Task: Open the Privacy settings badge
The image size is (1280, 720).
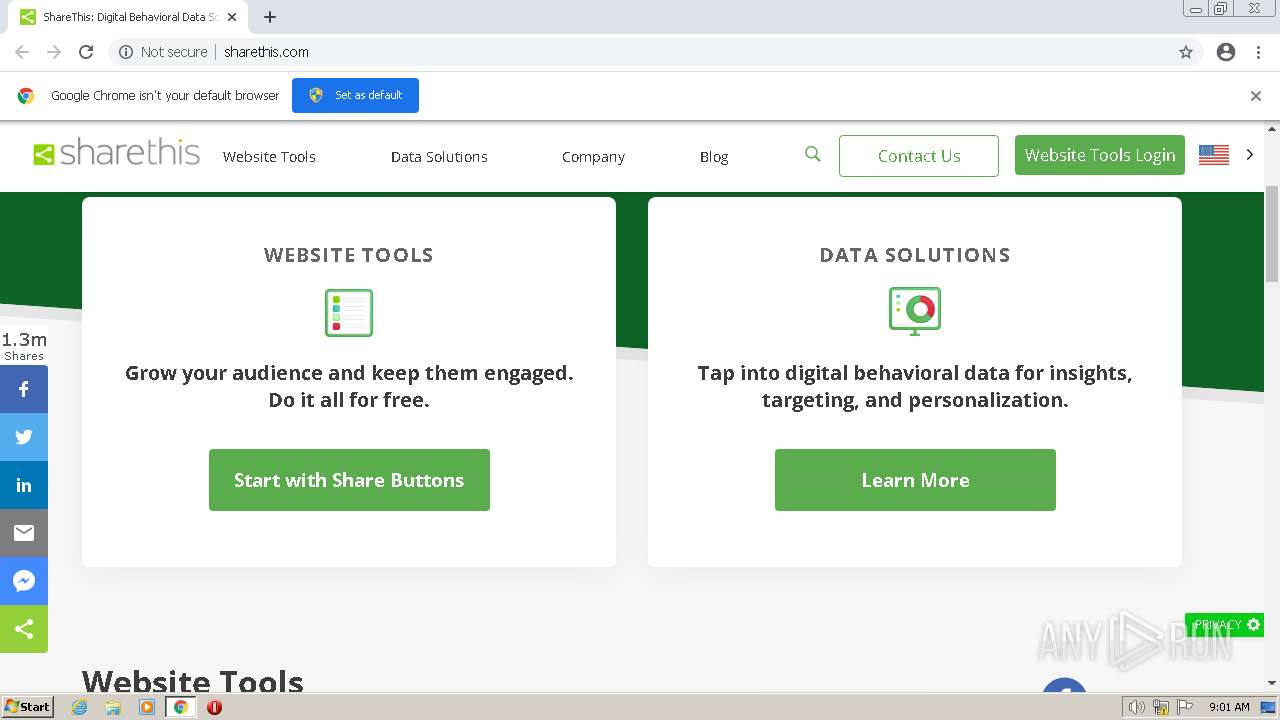Action: click(1225, 625)
